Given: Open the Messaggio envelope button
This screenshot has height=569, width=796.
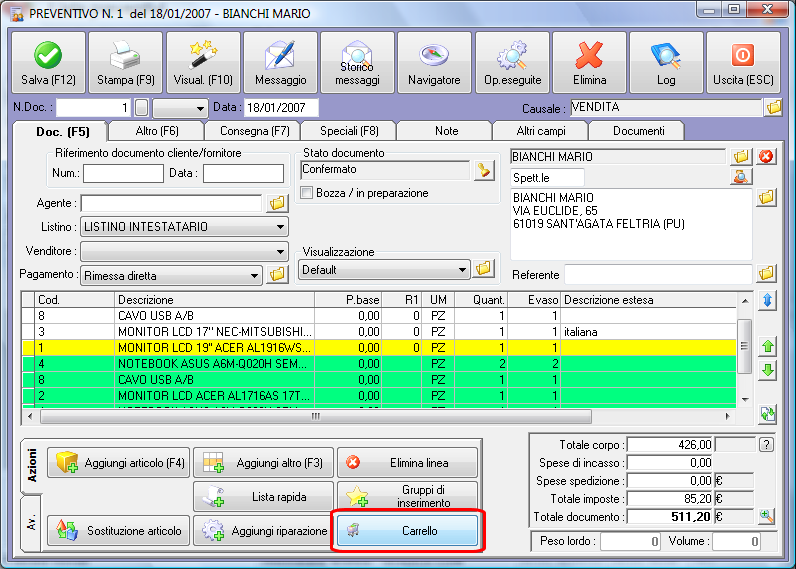Looking at the screenshot, I should [280, 62].
